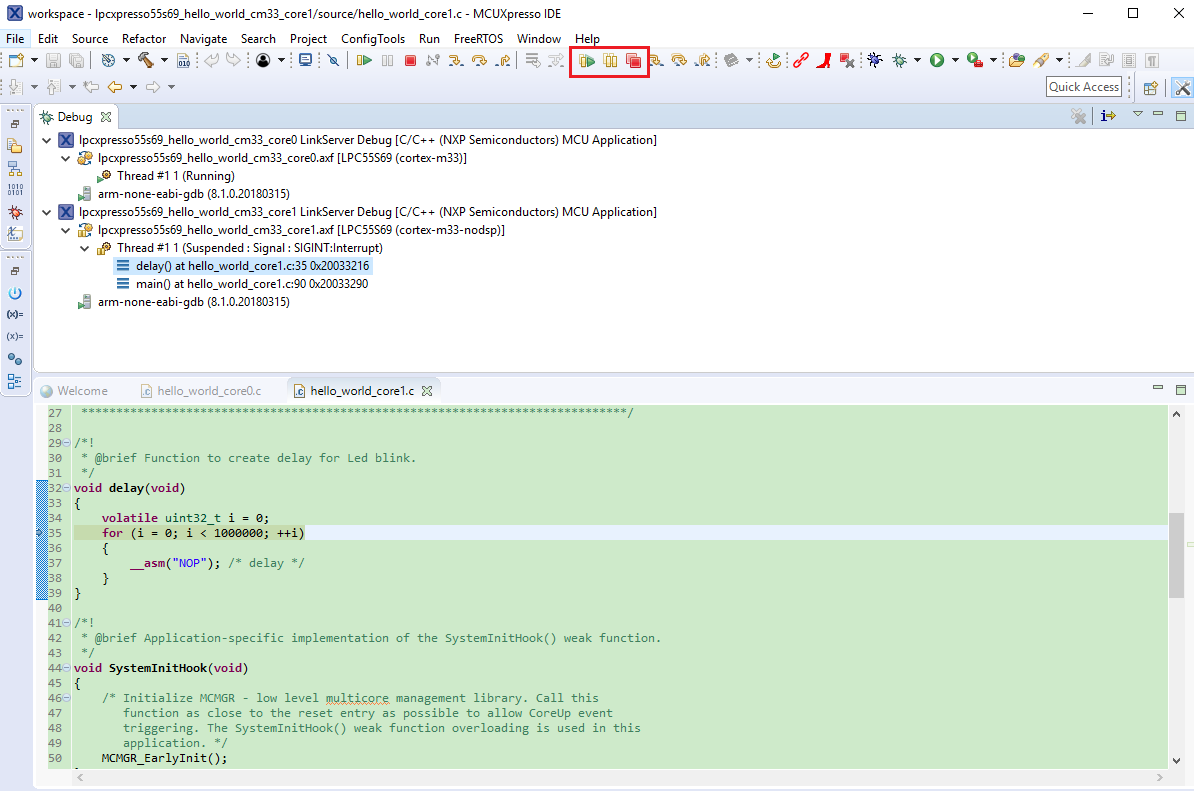Click the red bug icon in left sidebar
This screenshot has height=791, width=1194.
[14, 212]
